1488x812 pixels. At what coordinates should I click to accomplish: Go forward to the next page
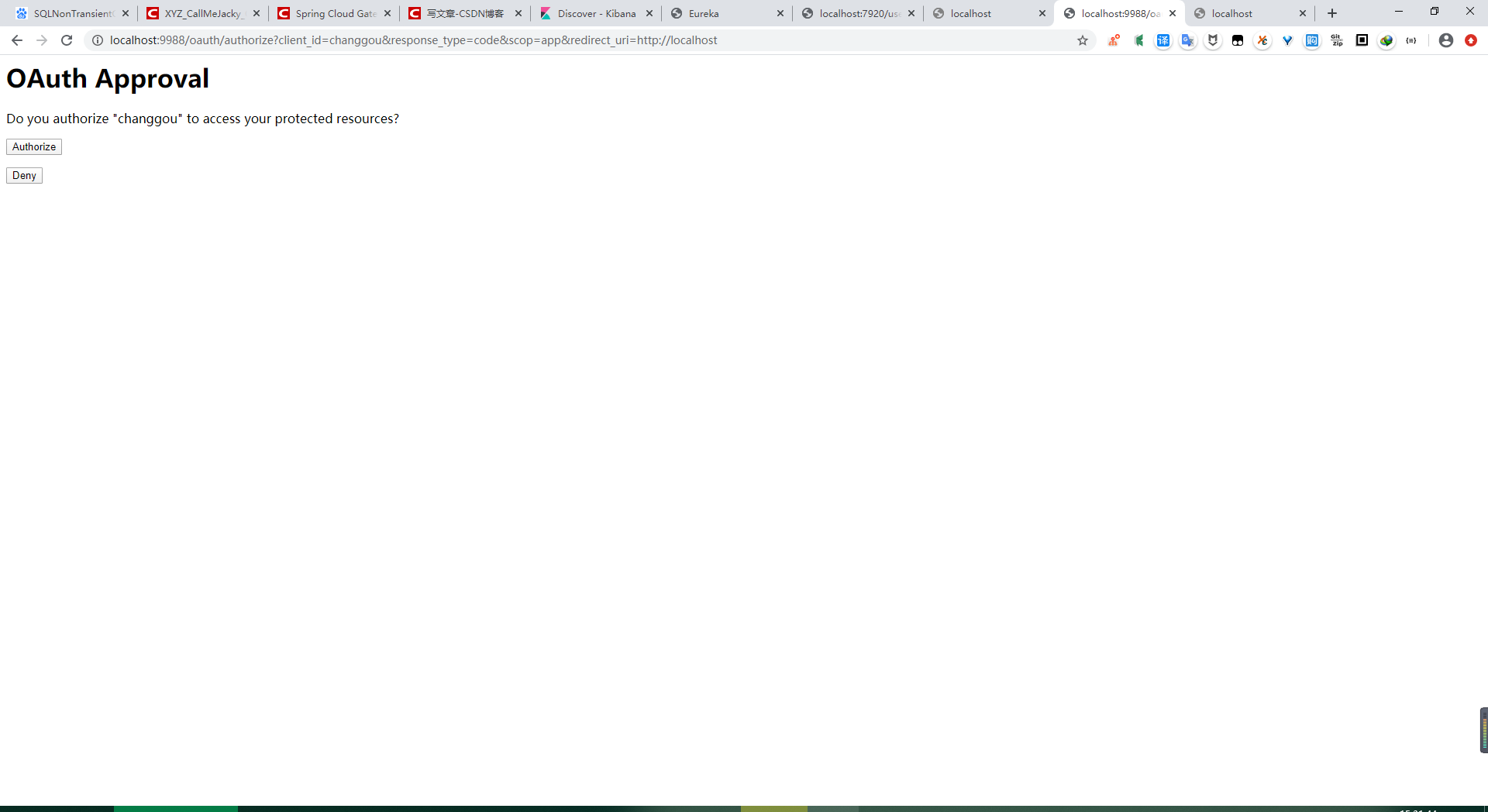(x=42, y=40)
